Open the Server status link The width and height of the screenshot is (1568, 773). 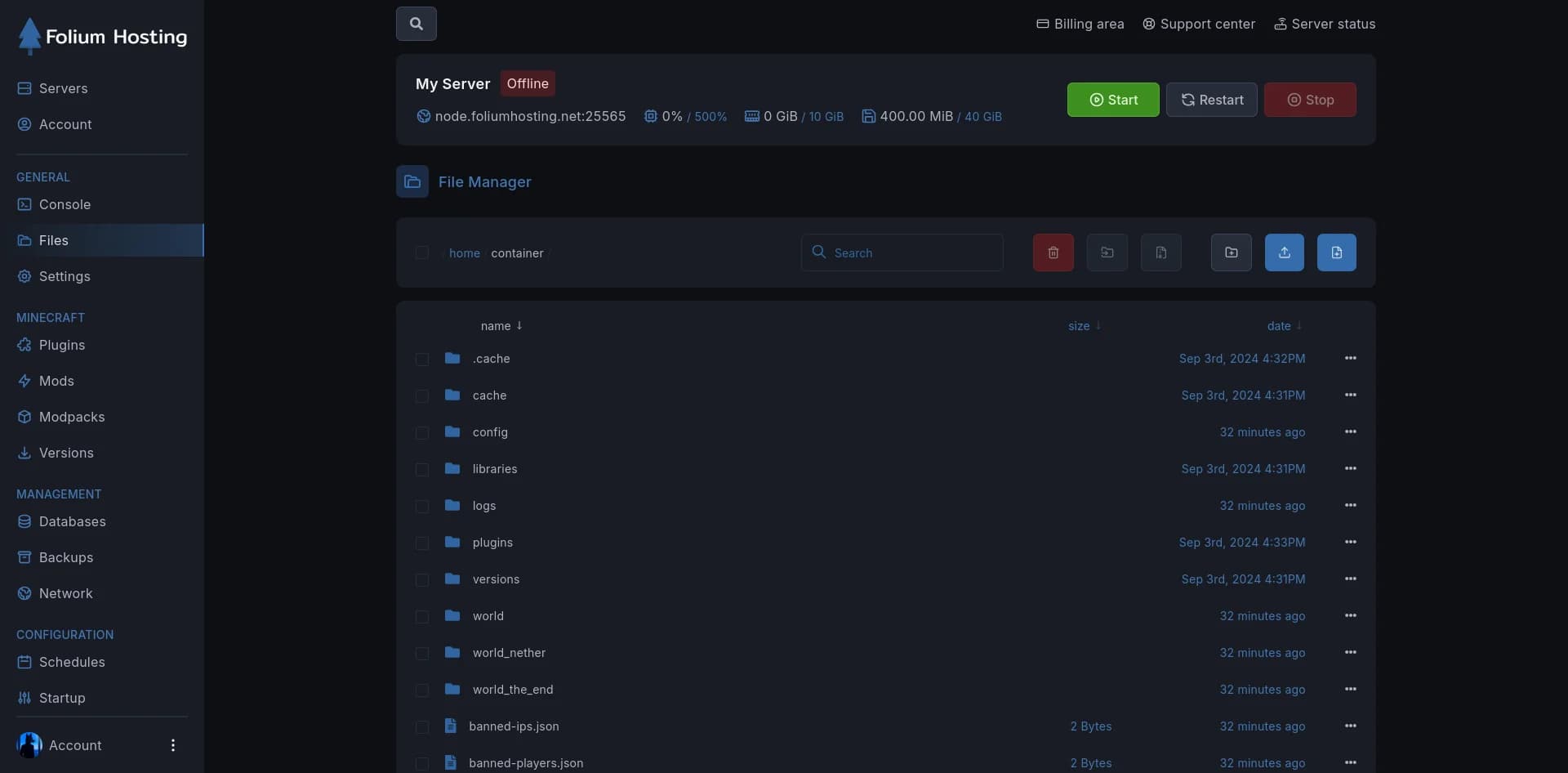point(1324,24)
